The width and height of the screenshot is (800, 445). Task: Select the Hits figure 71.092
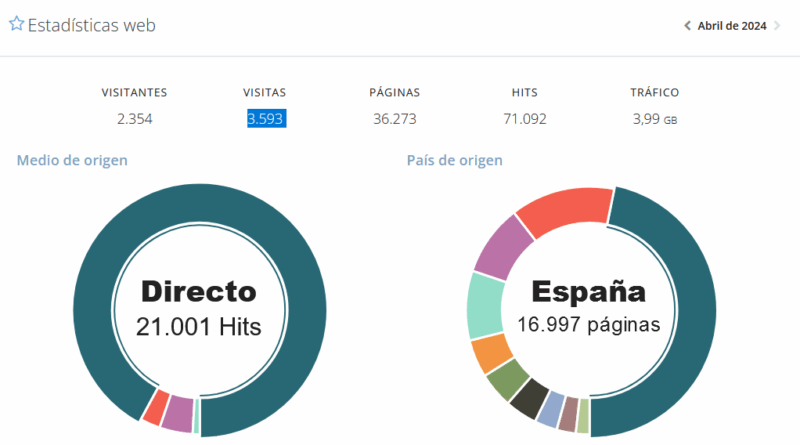(525, 119)
